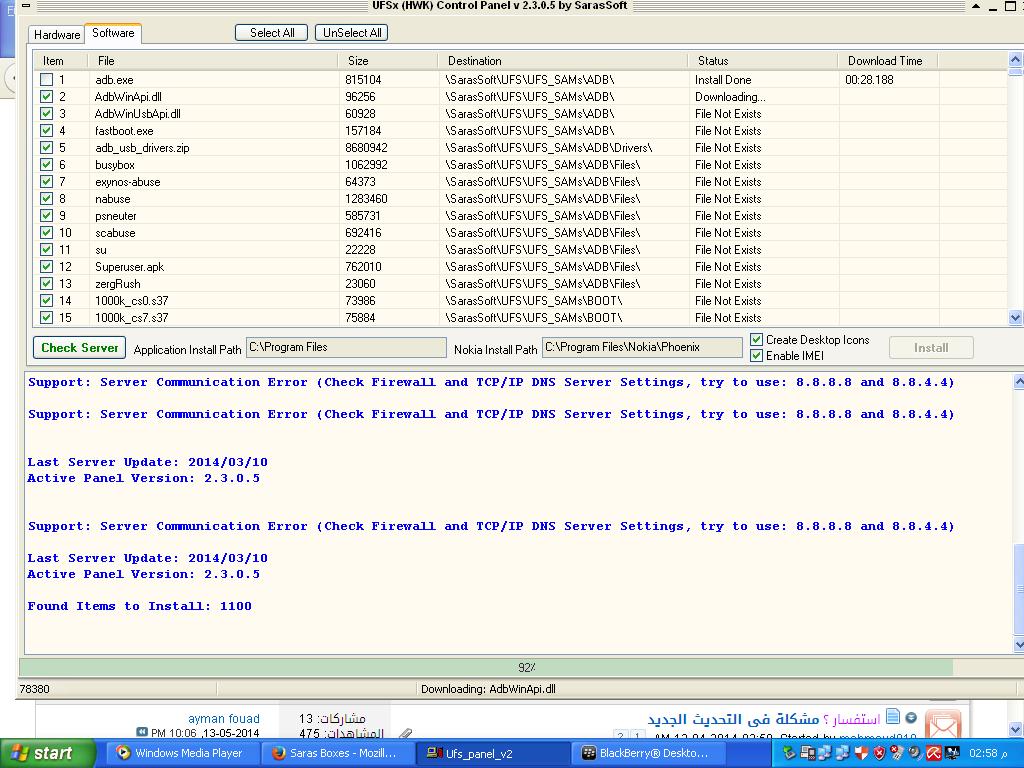
Task: Select the 1000k_cs0.s37 file name
Action: tap(131, 300)
